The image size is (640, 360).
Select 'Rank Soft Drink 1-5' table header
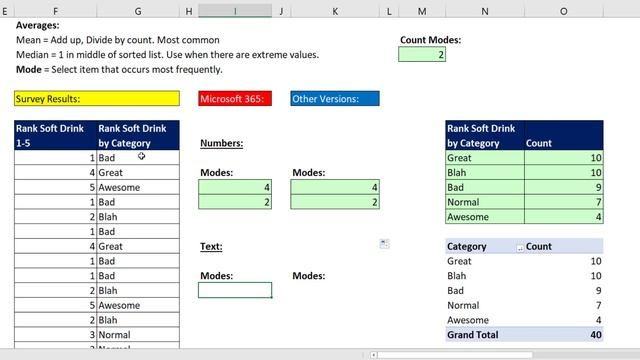point(56,135)
